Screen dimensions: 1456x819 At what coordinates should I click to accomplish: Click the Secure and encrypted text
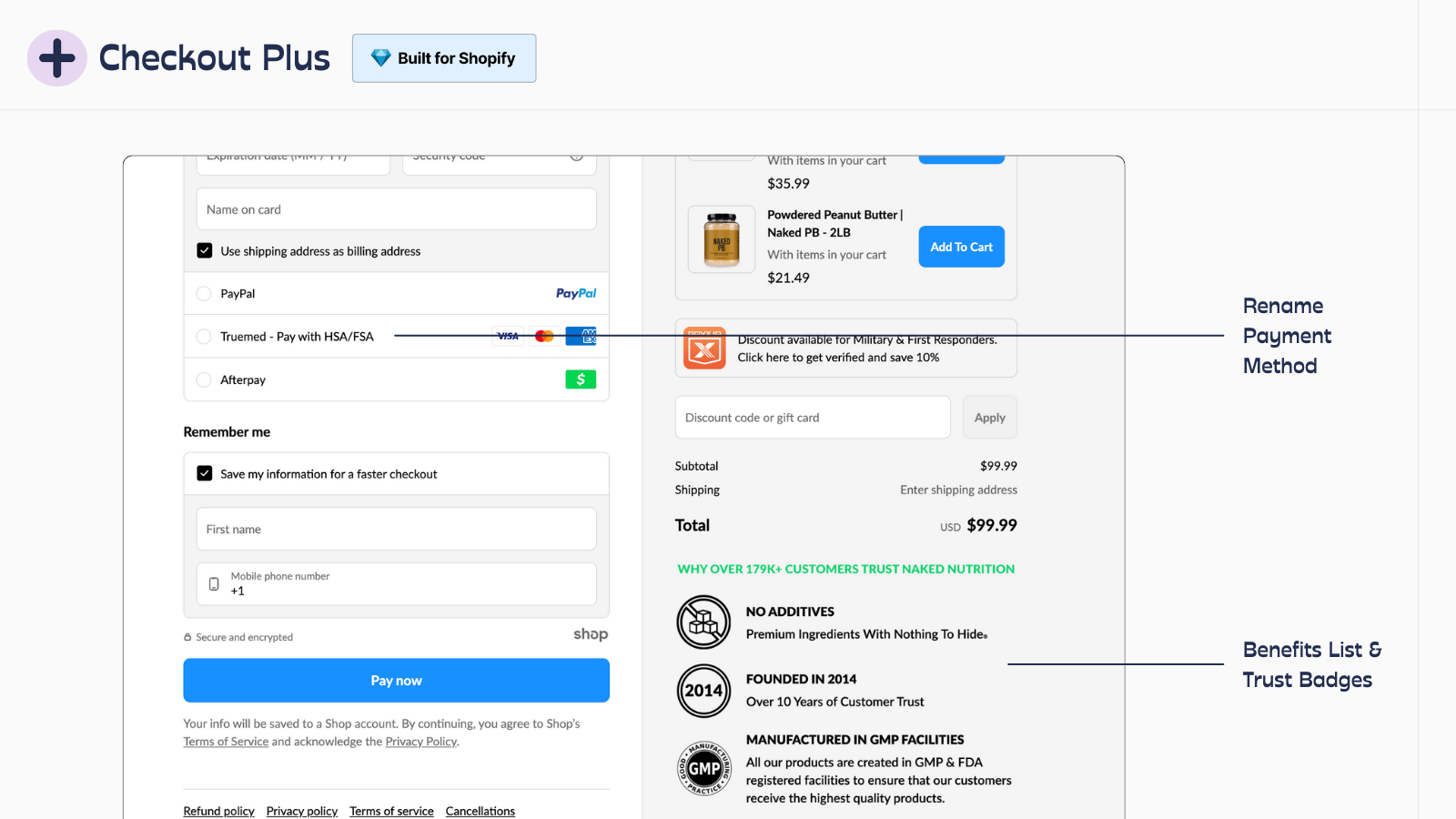pos(245,637)
